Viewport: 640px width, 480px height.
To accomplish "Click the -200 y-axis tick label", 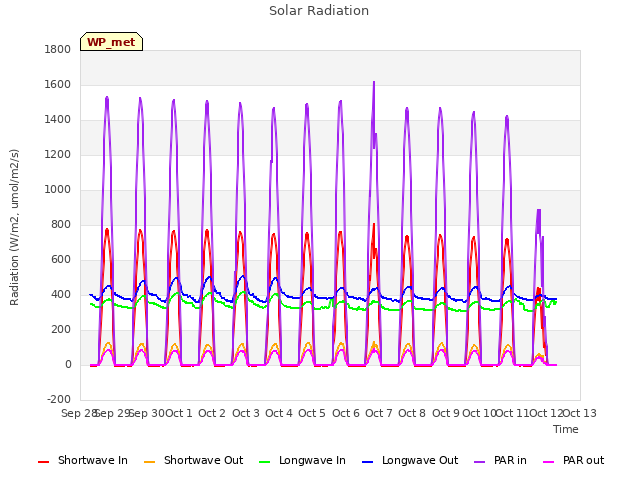I will 59,400.
